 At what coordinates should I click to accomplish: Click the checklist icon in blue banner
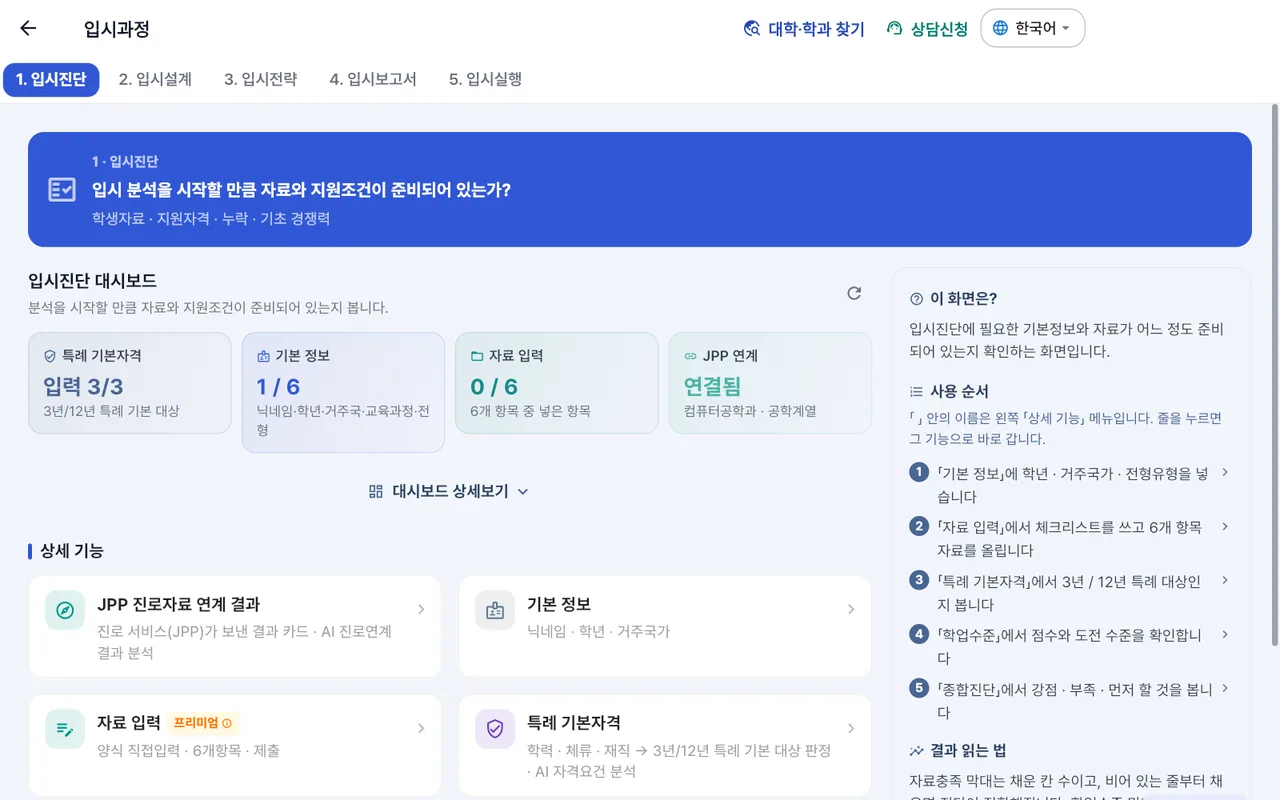point(62,189)
